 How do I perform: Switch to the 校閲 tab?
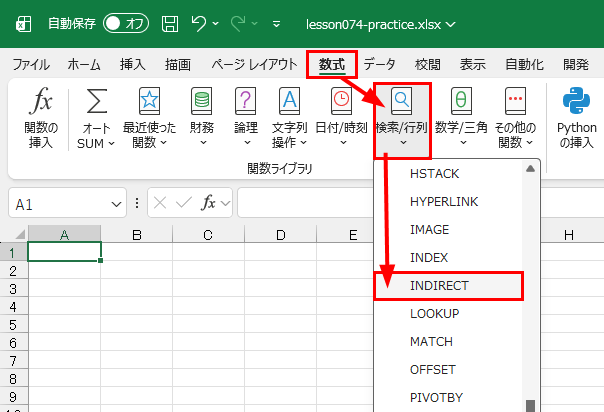[x=428, y=64]
